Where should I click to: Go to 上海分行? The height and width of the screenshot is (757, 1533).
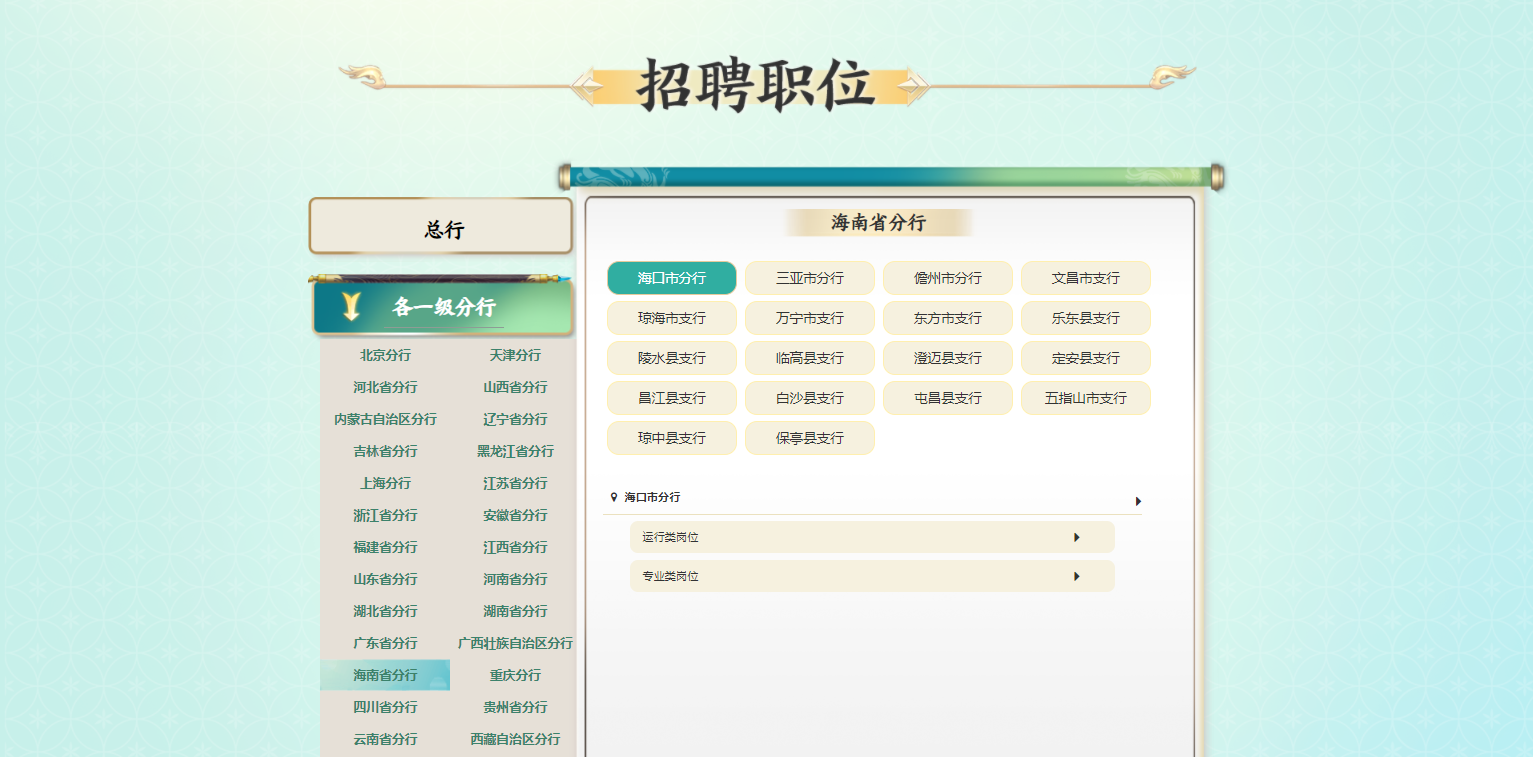pyautogui.click(x=385, y=483)
